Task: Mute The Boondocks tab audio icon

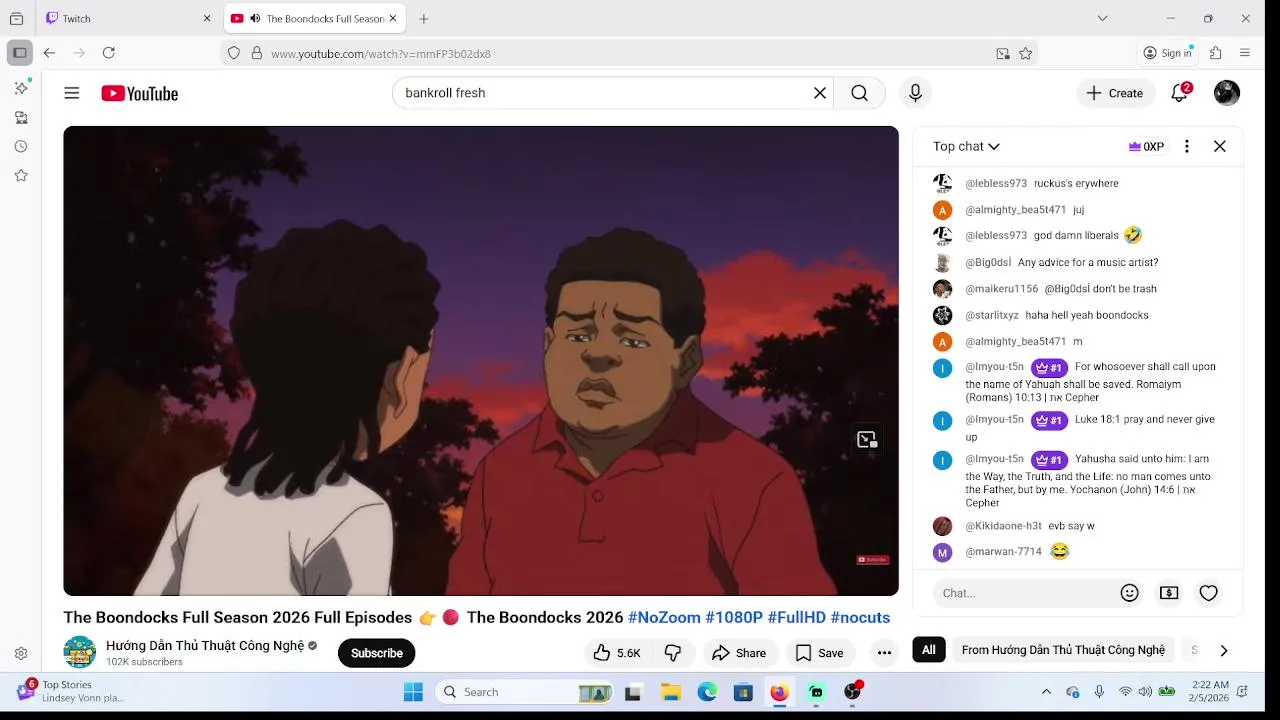Action: (x=255, y=18)
